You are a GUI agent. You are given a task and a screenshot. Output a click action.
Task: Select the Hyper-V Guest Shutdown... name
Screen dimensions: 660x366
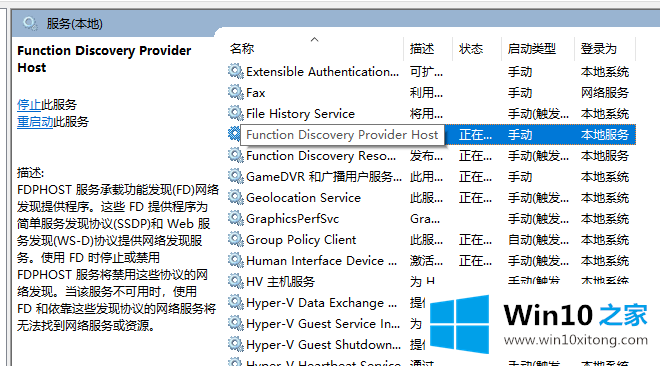pos(324,345)
